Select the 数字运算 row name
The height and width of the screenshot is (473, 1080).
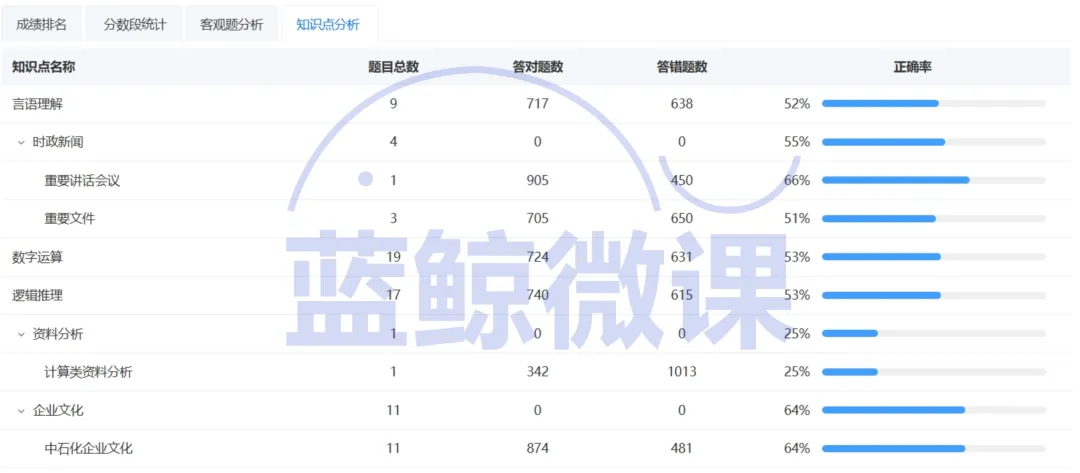tap(38, 257)
